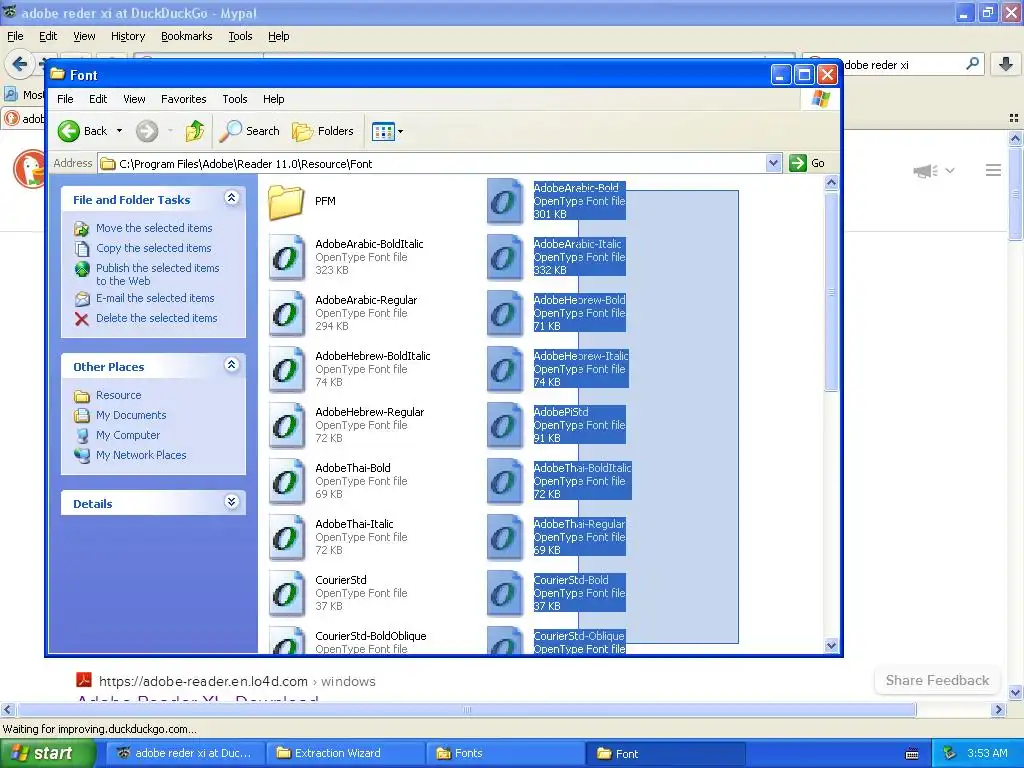Click the CourierStd-BoldOblique file name
The image size is (1024, 768).
click(x=370, y=636)
